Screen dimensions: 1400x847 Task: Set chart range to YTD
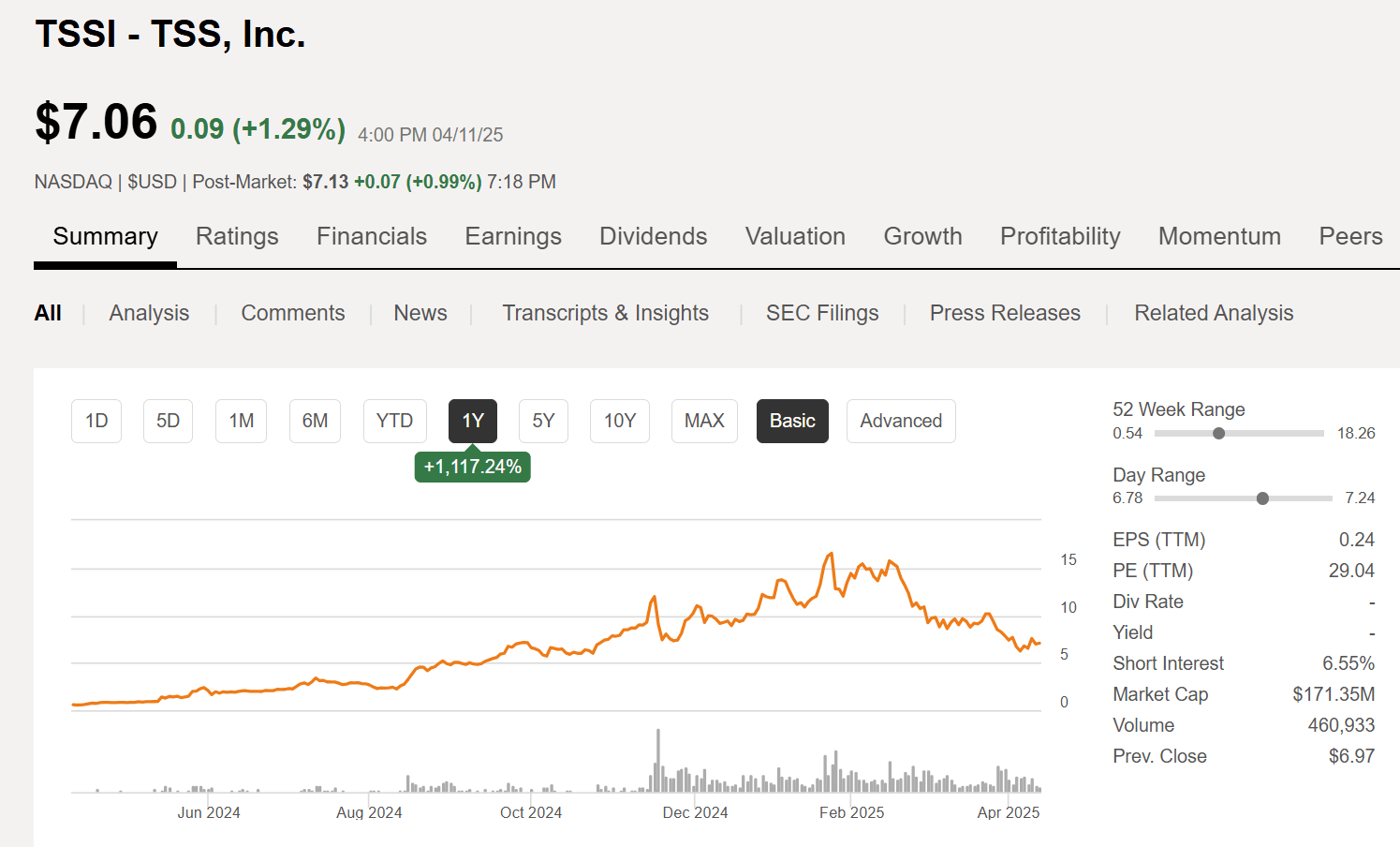pos(394,421)
